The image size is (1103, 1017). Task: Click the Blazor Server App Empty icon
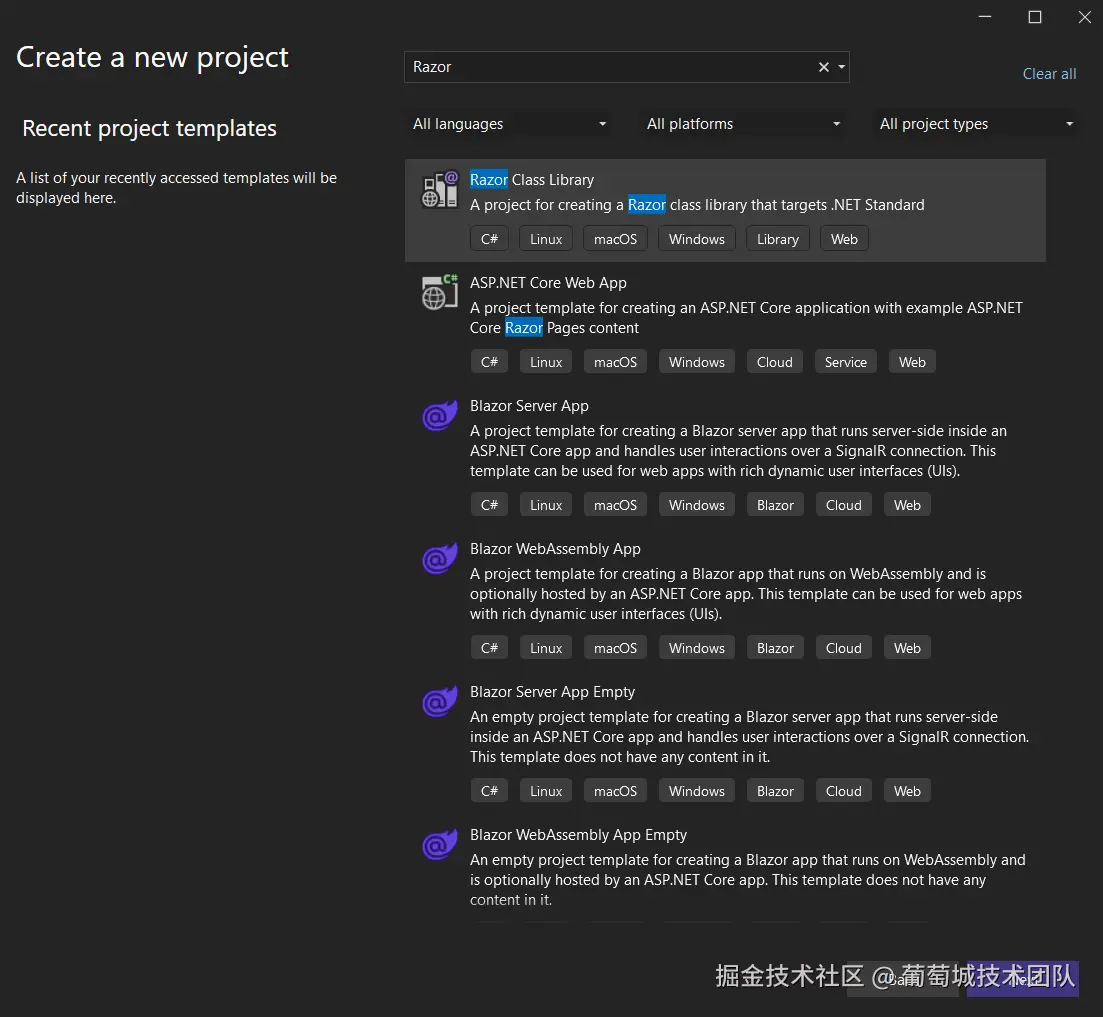[440, 701]
